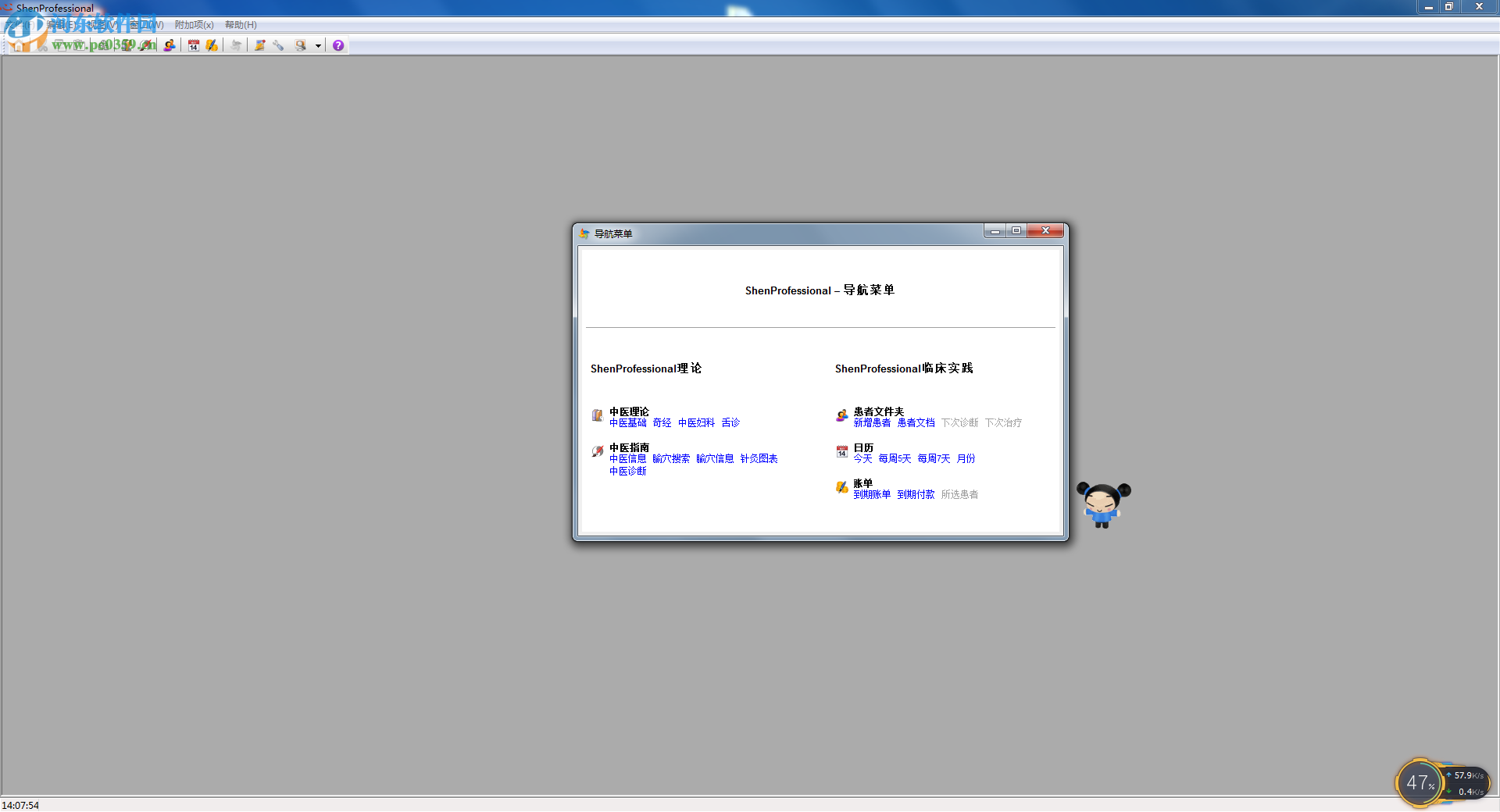Click the Home icon in the toolbar
The width and height of the screenshot is (1500, 812).
point(17,45)
